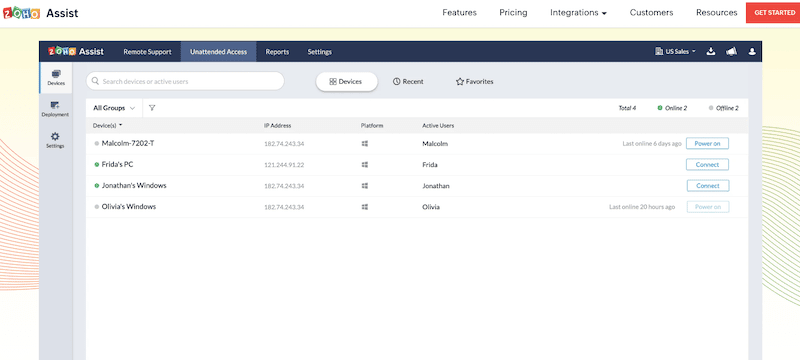The image size is (800, 360).
Task: Click the offline status dot beside Olivia's Windows
Action: coord(97,207)
